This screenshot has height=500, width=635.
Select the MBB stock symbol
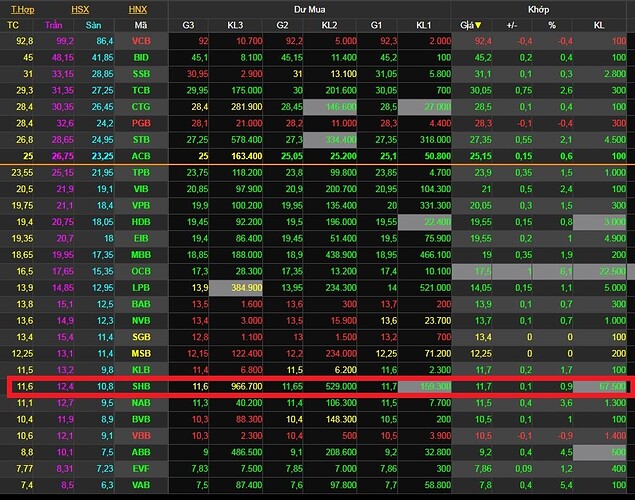[x=141, y=255]
